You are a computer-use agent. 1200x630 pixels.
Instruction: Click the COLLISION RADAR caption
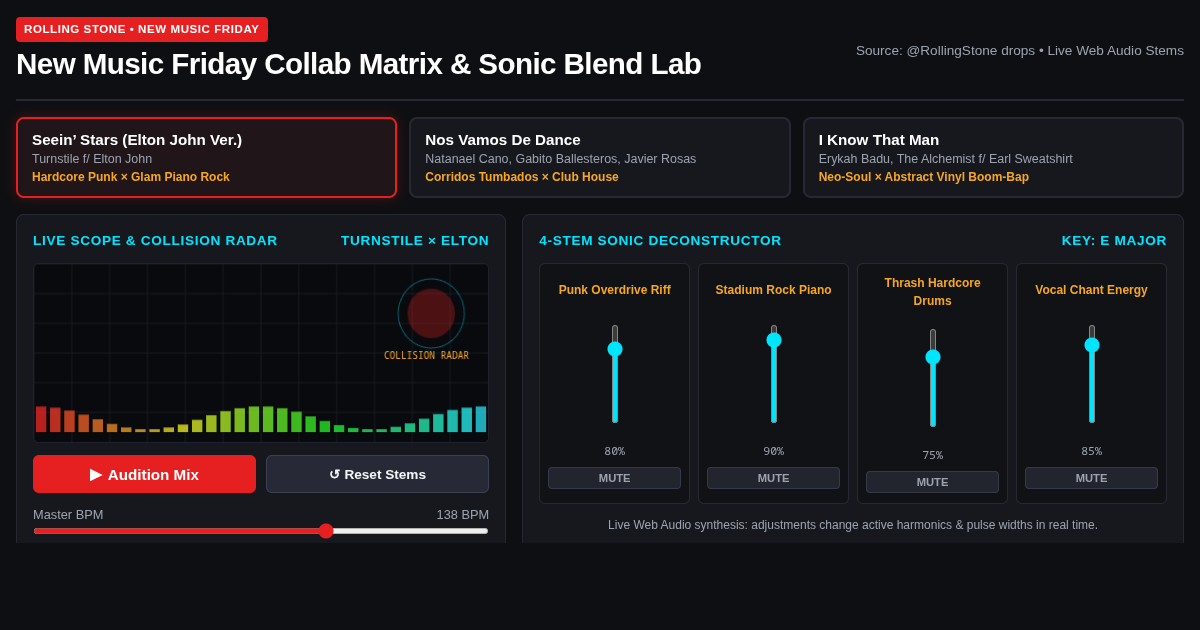[x=426, y=356]
